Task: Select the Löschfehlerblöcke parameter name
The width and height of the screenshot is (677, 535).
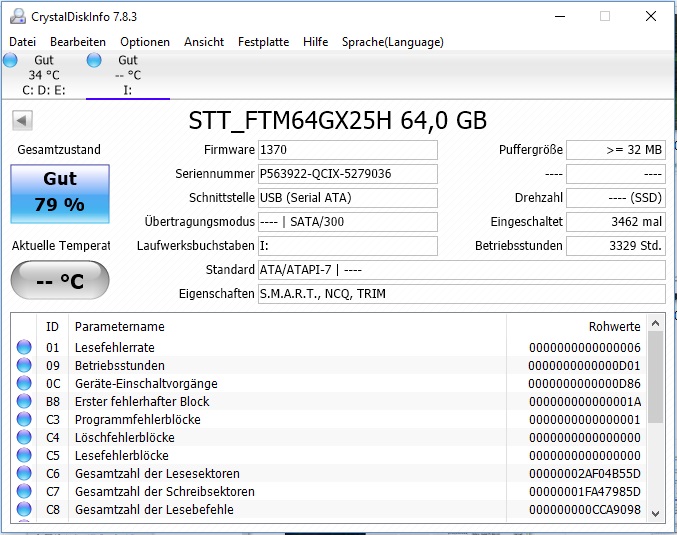Action: [124, 437]
